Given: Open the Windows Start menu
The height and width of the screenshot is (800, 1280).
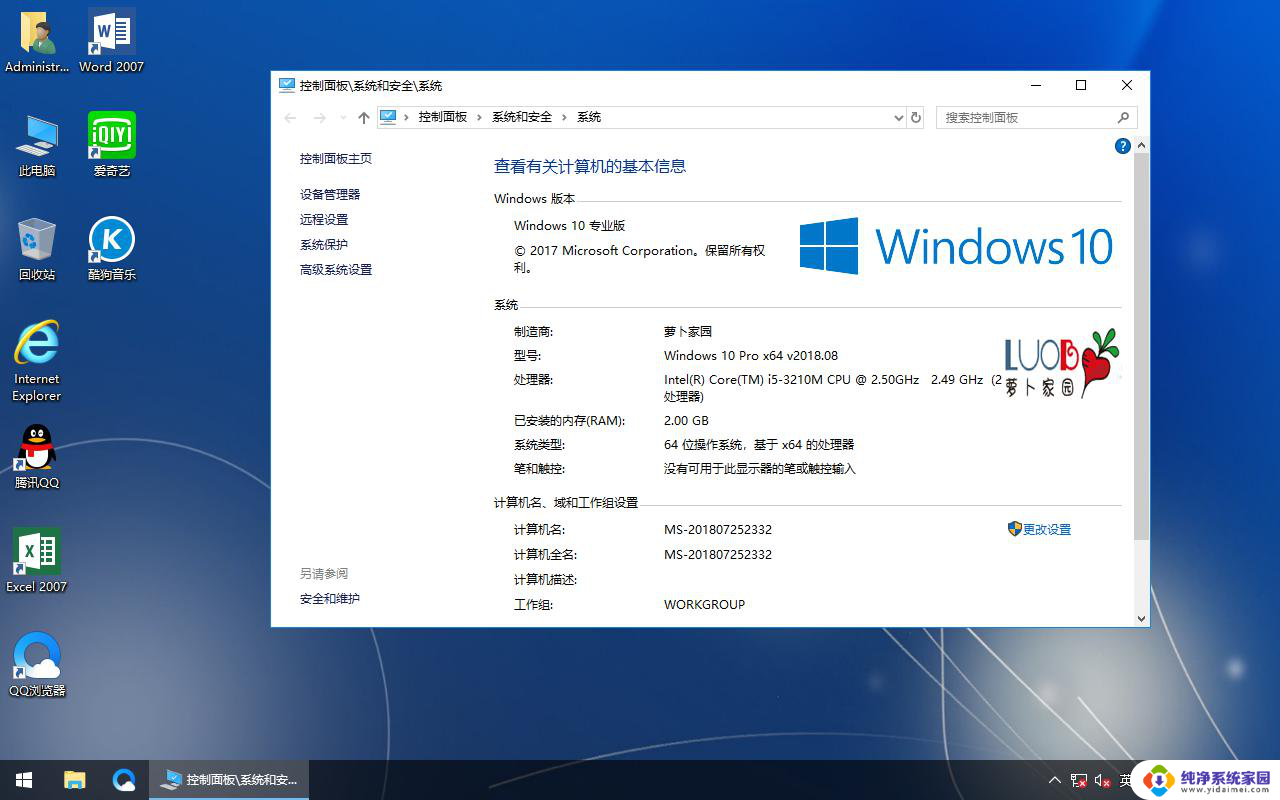Looking at the screenshot, I should click(x=24, y=780).
